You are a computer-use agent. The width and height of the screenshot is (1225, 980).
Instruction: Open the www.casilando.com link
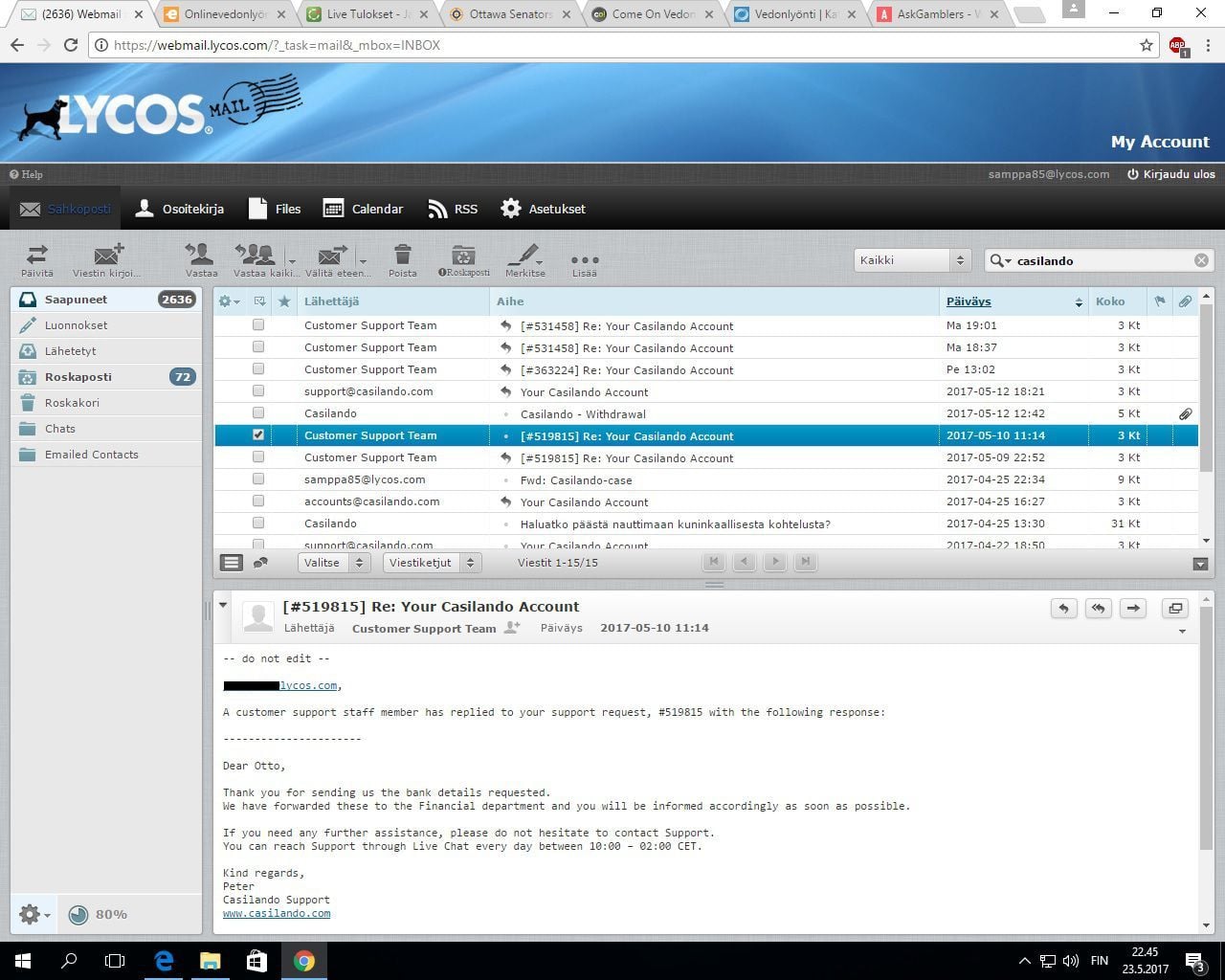pos(277,913)
